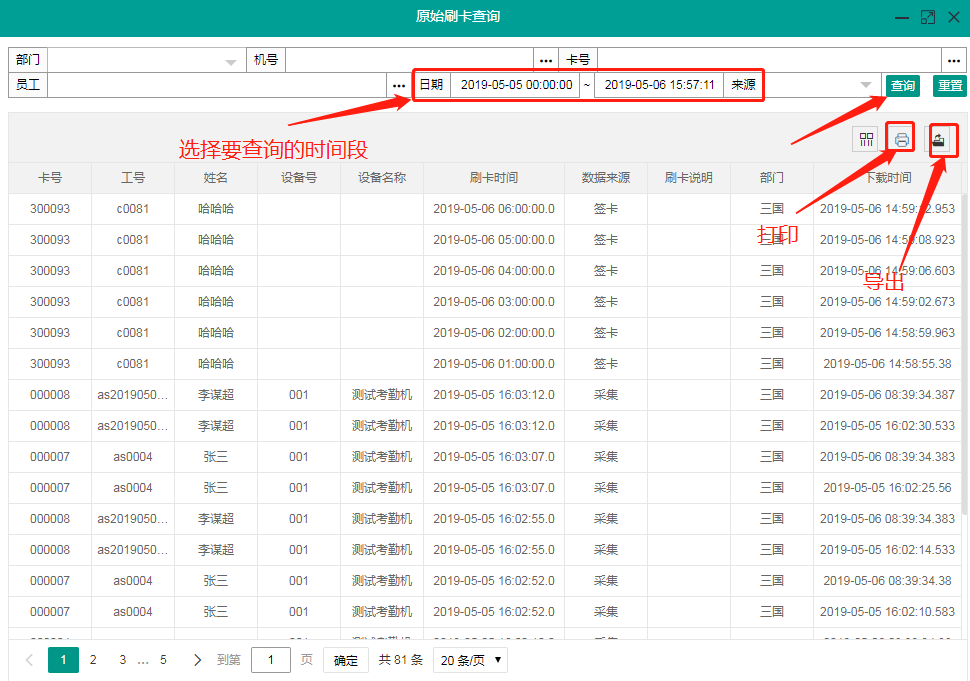This screenshot has width=970, height=681.
Task: Open the column filter grid icon
Action: click(x=866, y=140)
